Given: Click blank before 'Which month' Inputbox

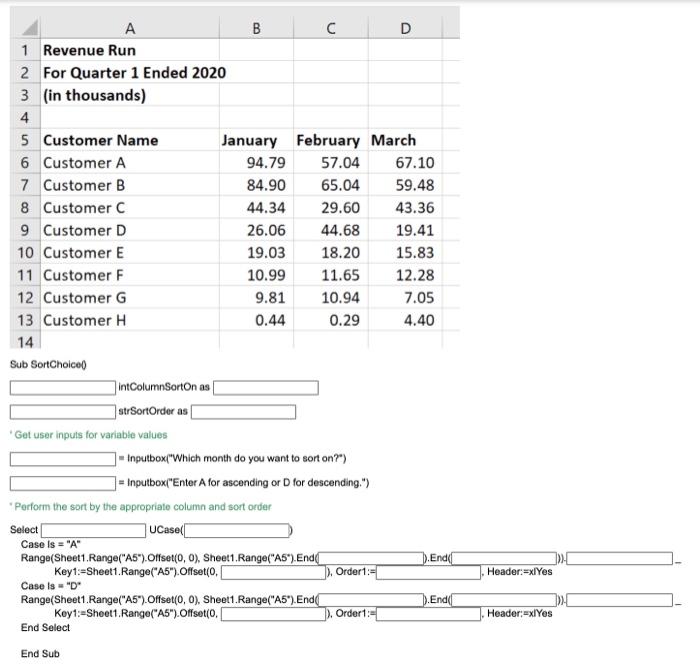Looking at the screenshot, I should [x=62, y=459].
